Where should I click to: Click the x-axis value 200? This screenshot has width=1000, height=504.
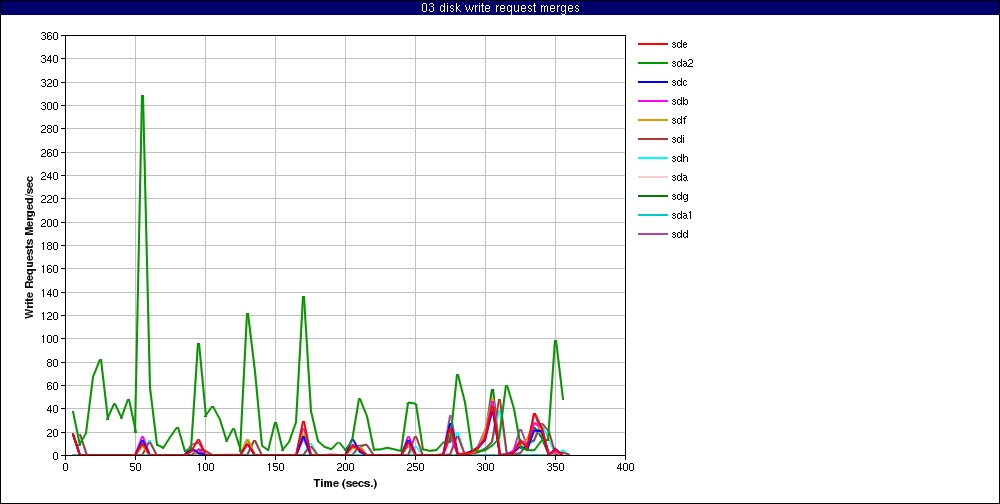pos(345,467)
